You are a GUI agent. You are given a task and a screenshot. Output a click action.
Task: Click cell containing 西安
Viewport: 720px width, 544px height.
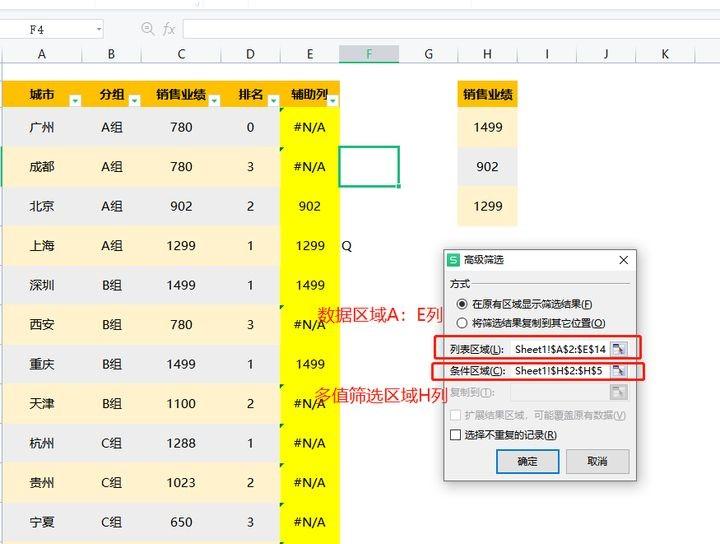42,325
